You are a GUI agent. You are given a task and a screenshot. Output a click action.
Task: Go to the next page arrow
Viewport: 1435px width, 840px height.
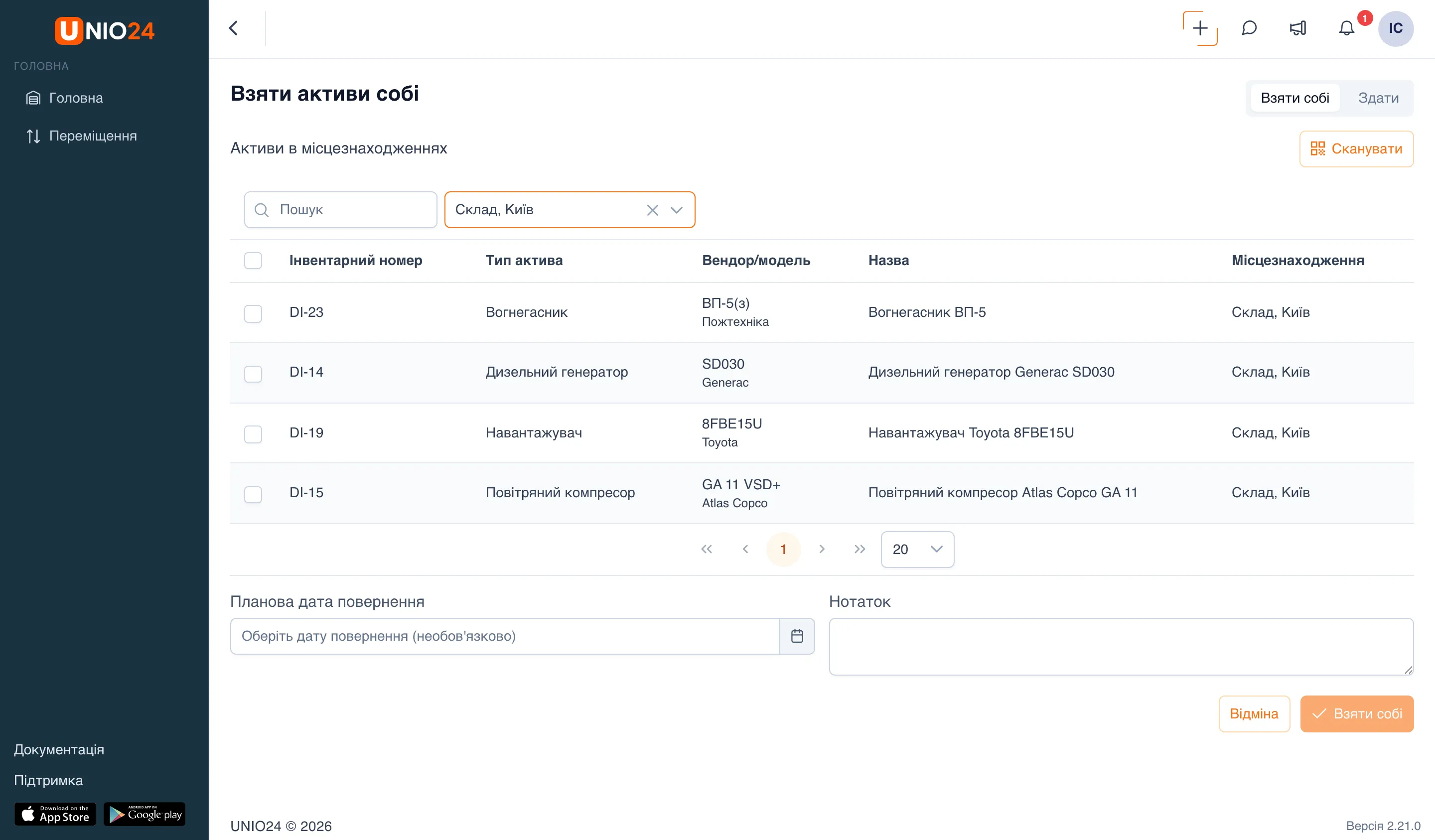click(x=821, y=549)
